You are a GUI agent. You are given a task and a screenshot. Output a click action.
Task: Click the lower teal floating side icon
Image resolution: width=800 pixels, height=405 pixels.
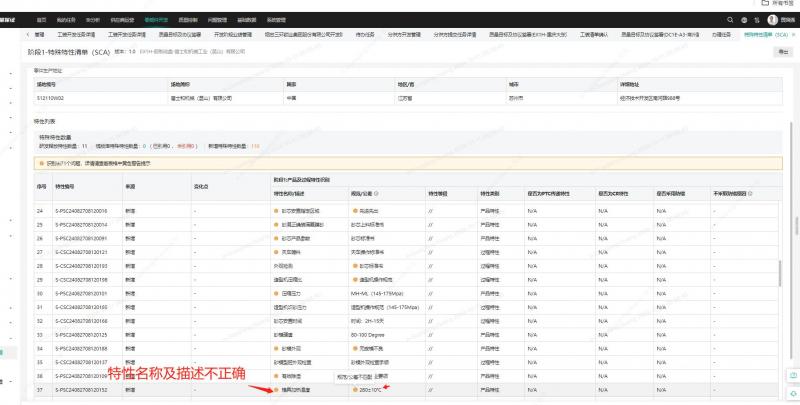[793, 394]
